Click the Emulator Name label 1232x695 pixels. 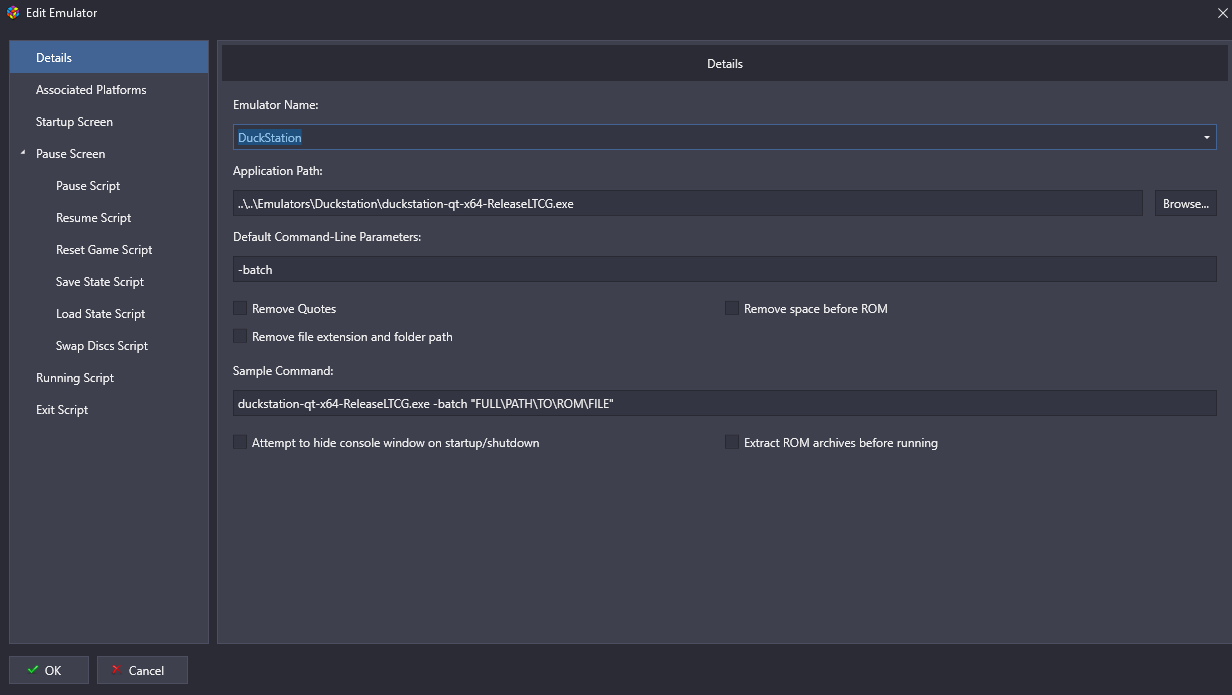pyautogui.click(x=276, y=105)
